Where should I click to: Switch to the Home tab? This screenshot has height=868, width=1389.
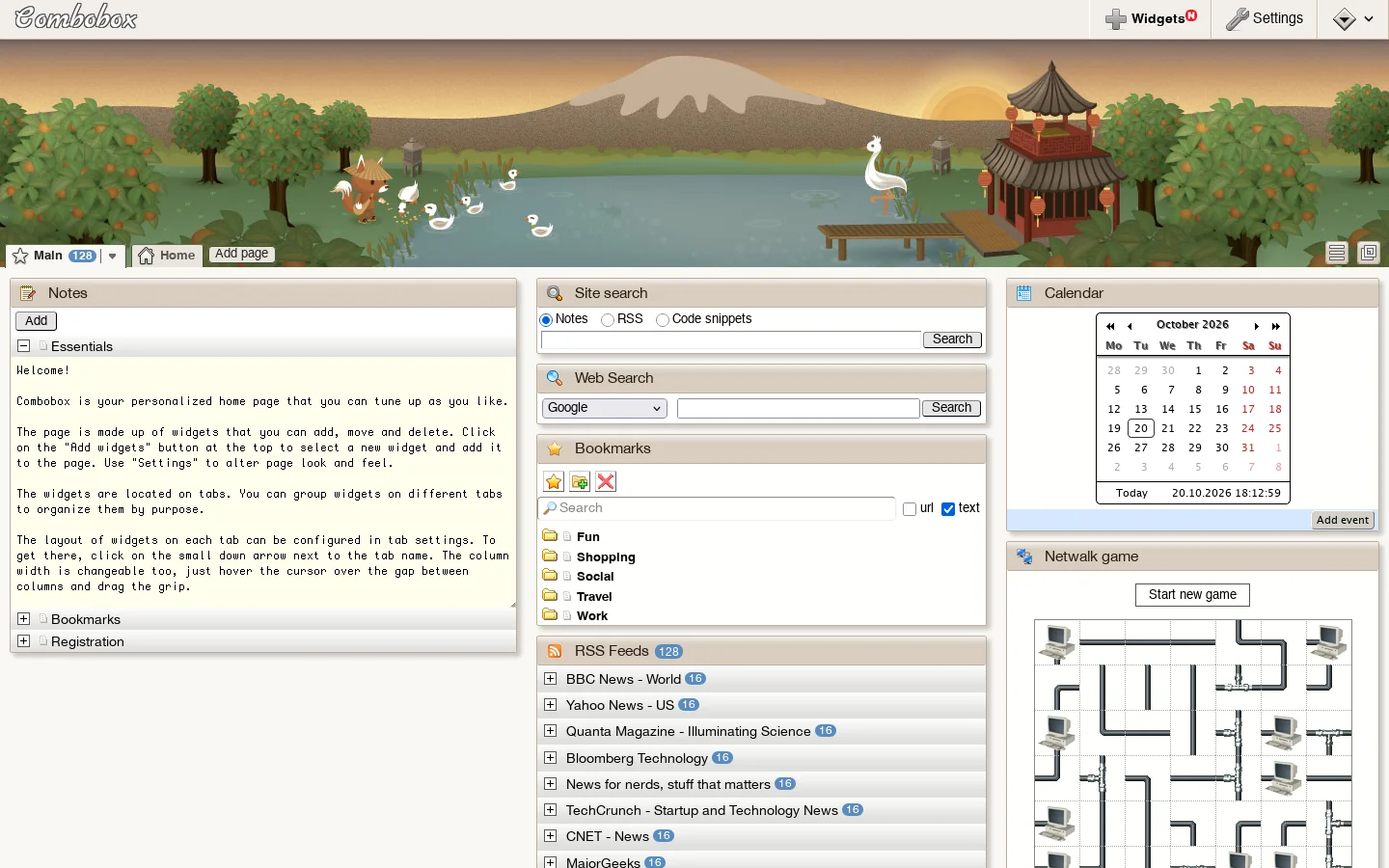pos(167,256)
